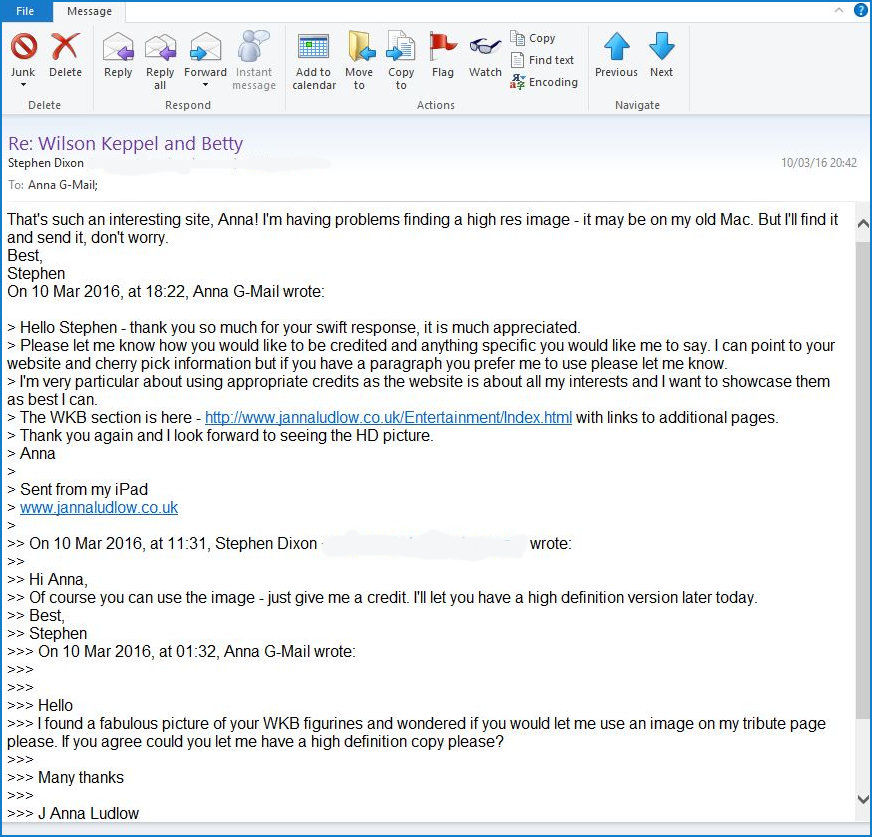Open the Move to folder menu

coord(359,60)
